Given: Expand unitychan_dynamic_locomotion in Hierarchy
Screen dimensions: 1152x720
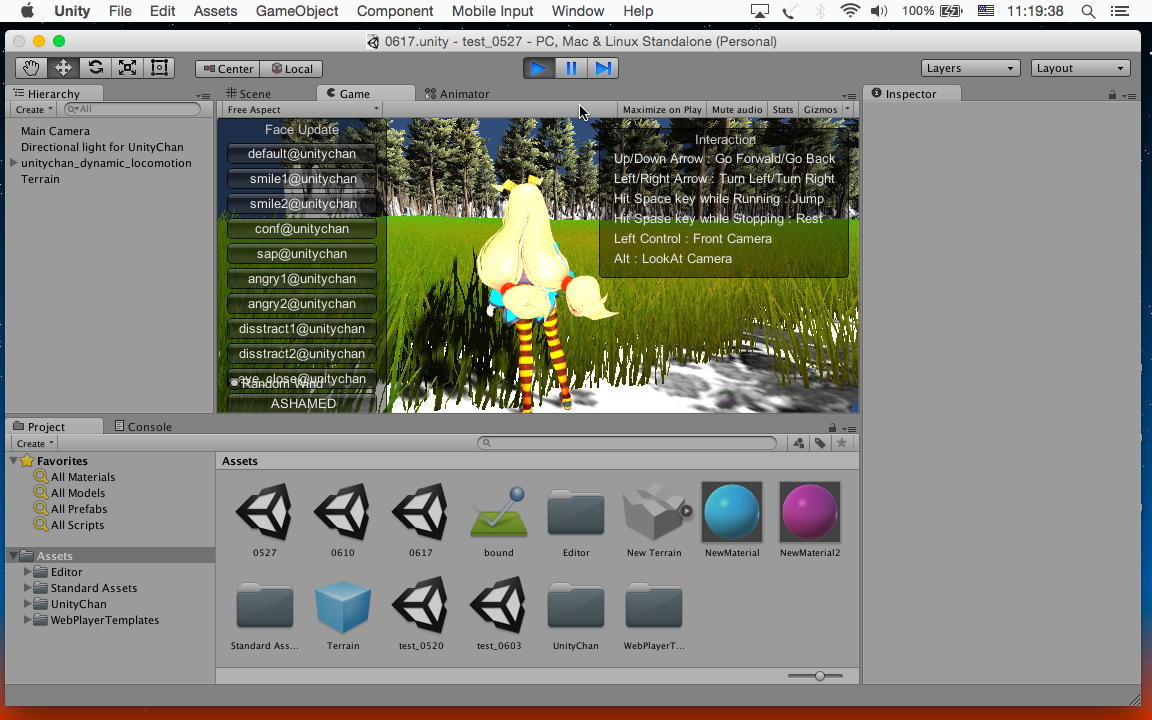Looking at the screenshot, I should [13, 163].
